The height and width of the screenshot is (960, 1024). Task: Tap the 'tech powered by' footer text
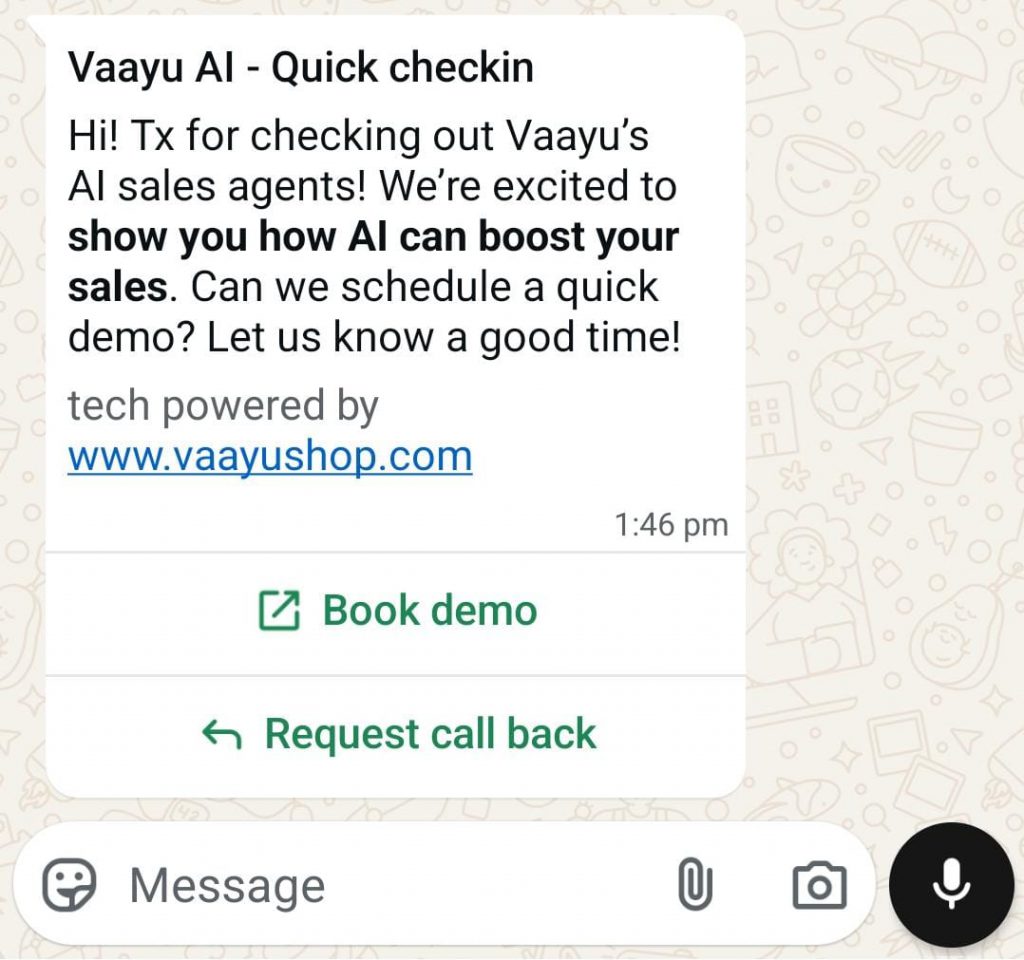(223, 406)
